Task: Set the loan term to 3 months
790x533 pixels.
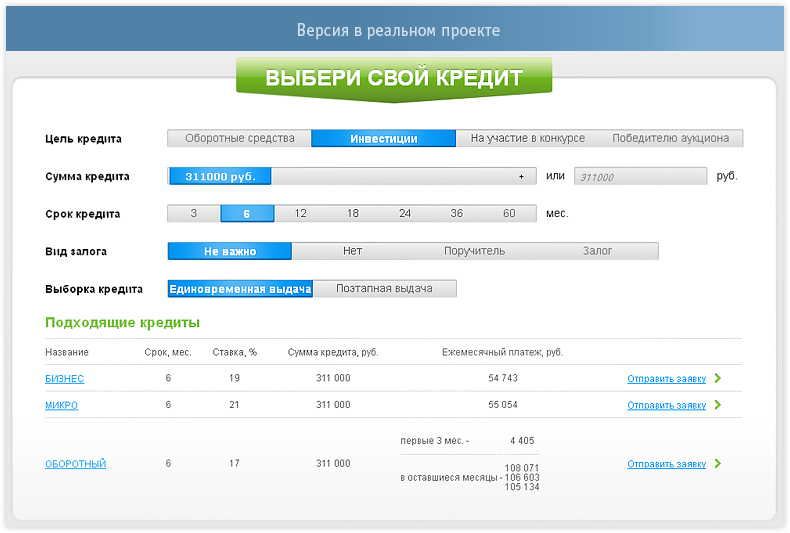Action: click(x=194, y=214)
